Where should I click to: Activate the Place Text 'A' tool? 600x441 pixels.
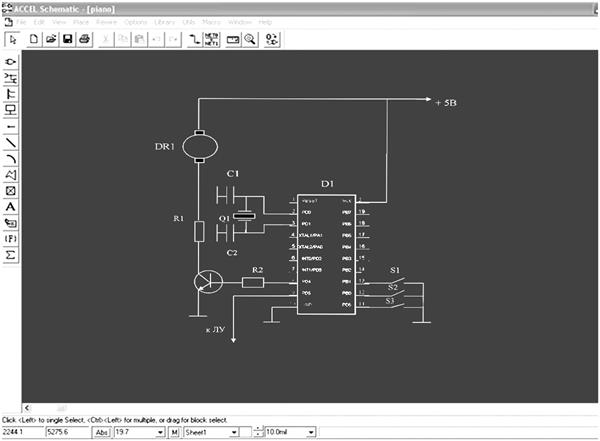(11, 207)
